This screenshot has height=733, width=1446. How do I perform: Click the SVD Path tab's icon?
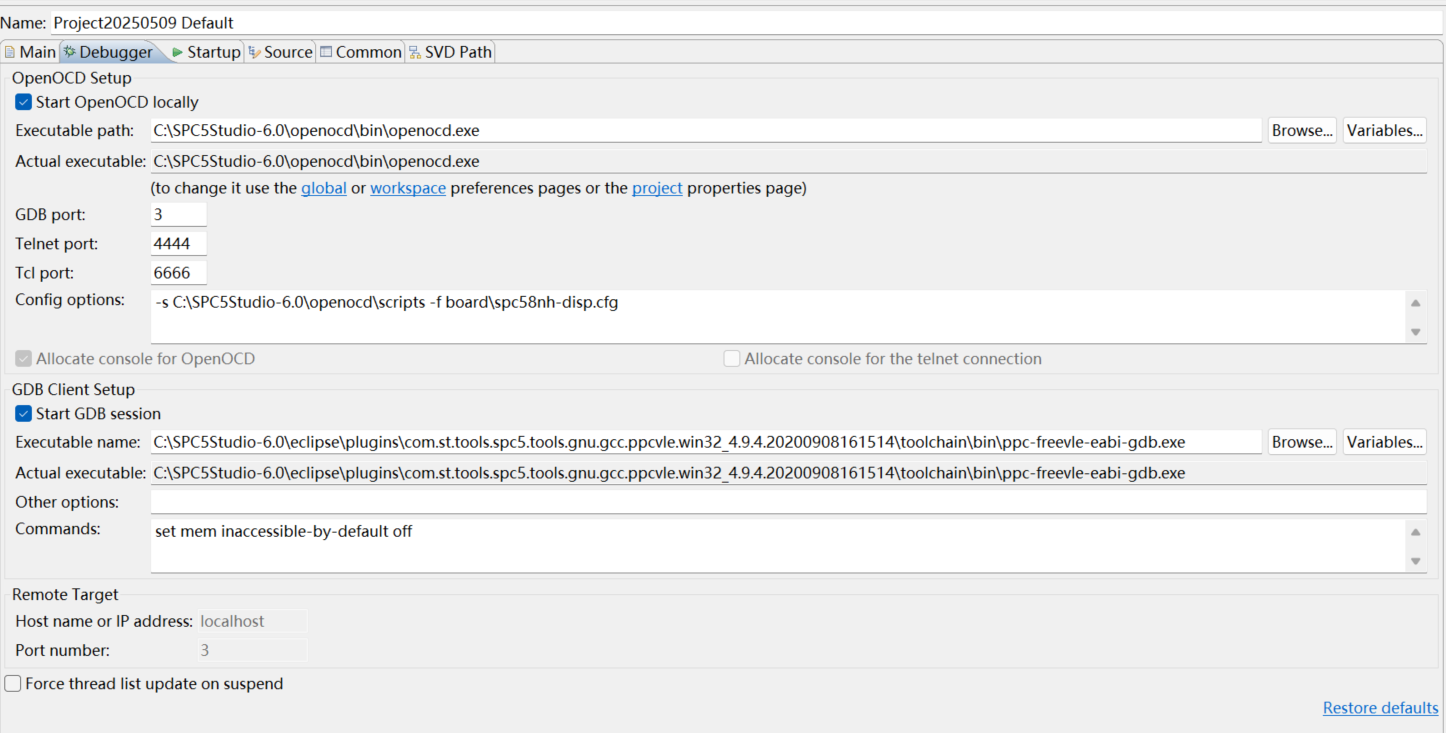(413, 51)
